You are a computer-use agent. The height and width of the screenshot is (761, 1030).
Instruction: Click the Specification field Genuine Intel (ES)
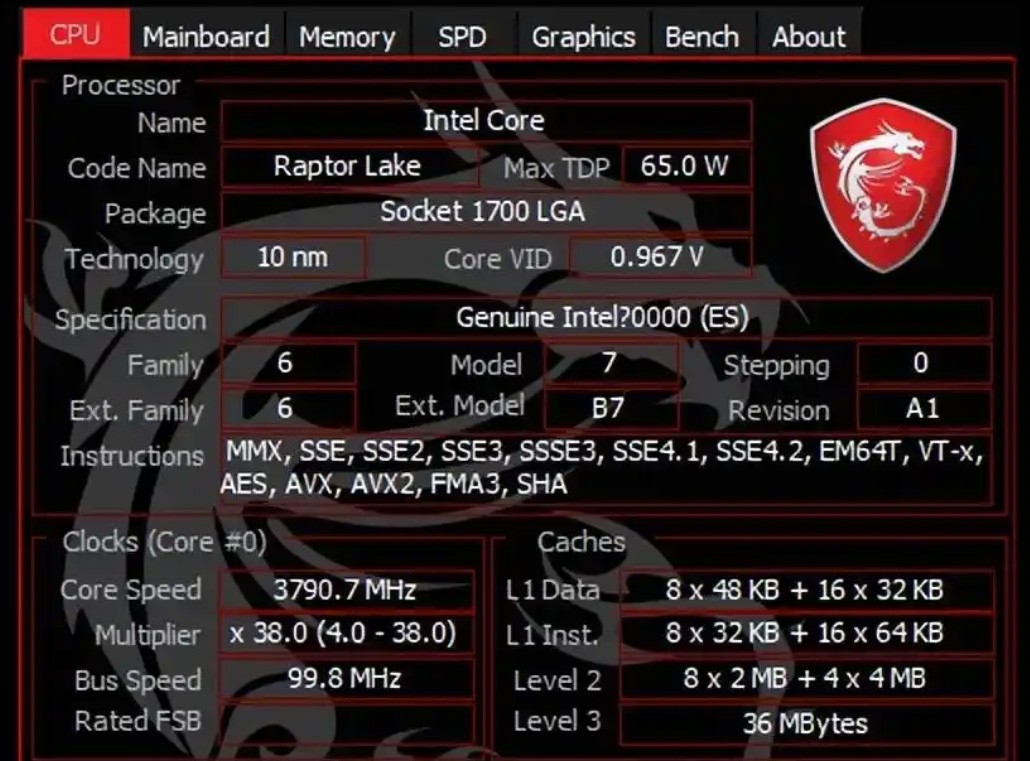(605, 318)
